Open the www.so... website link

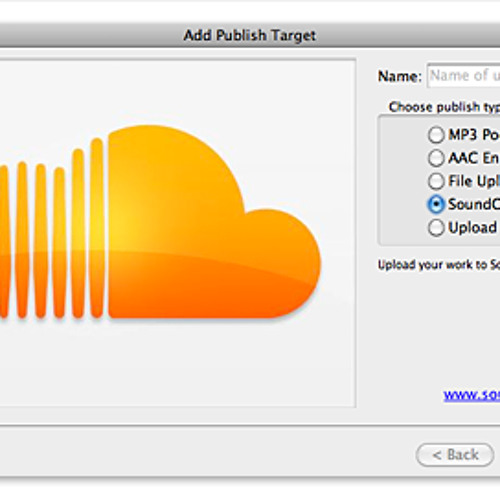tap(472, 395)
